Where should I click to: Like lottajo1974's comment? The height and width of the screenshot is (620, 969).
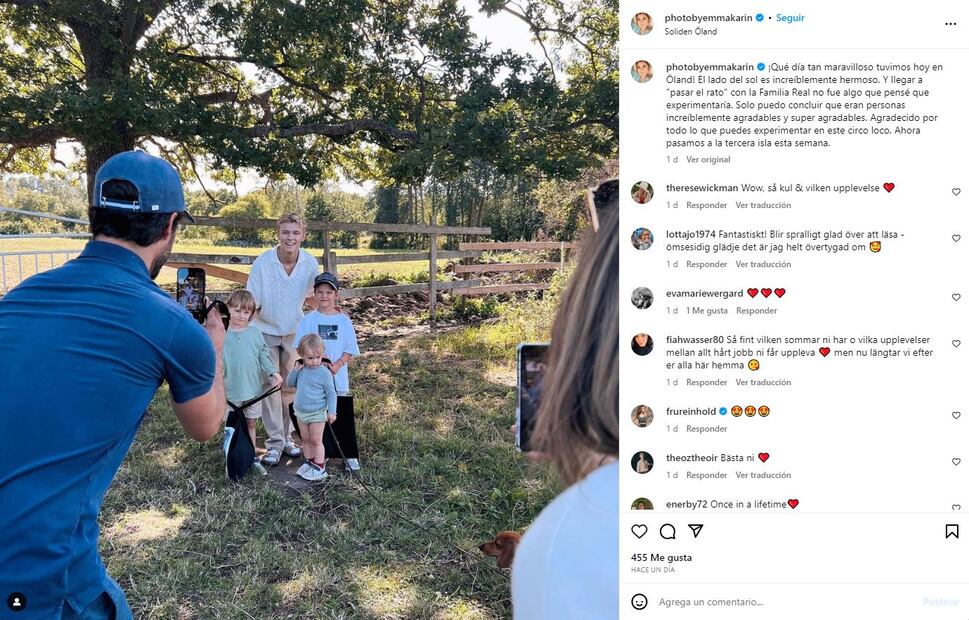pyautogui.click(x=956, y=238)
